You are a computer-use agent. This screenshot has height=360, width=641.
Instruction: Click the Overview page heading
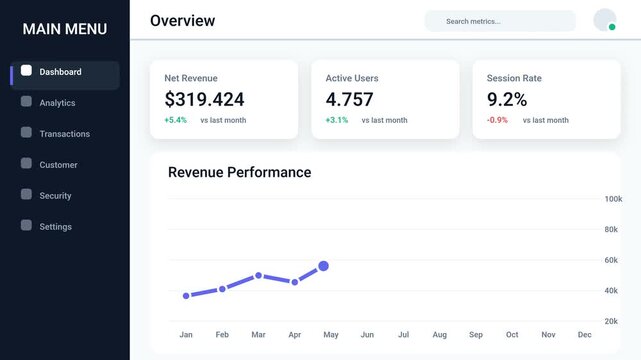click(182, 21)
